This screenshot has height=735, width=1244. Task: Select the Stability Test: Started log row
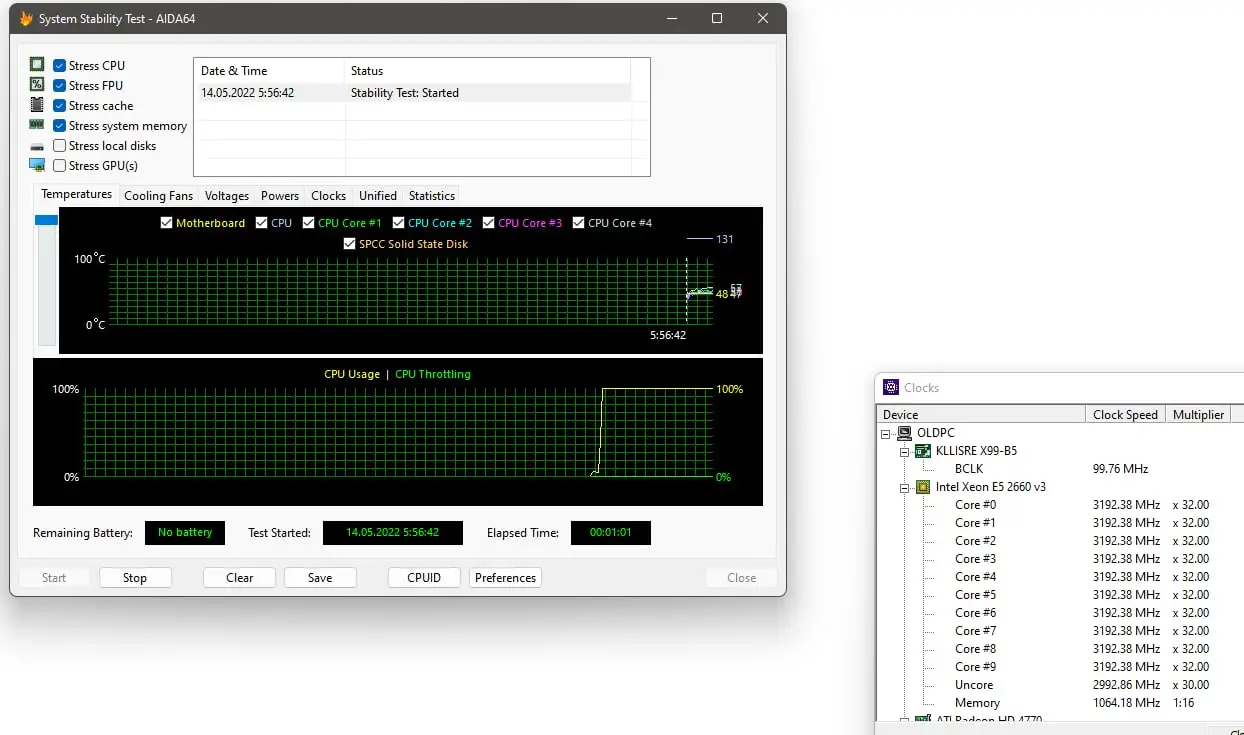[413, 93]
